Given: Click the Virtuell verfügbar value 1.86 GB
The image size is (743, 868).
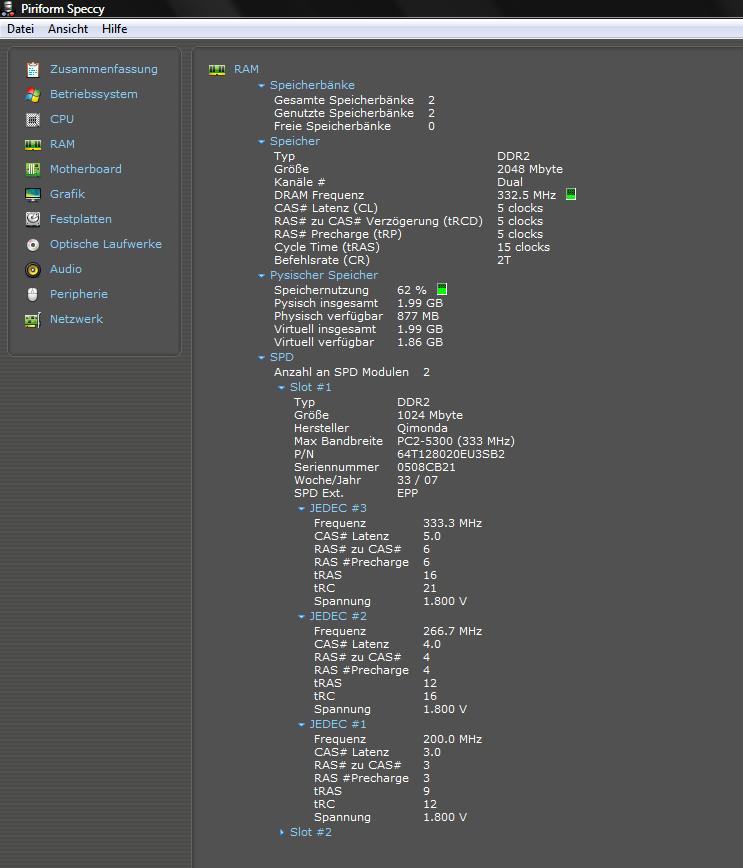Looking at the screenshot, I should [x=420, y=342].
